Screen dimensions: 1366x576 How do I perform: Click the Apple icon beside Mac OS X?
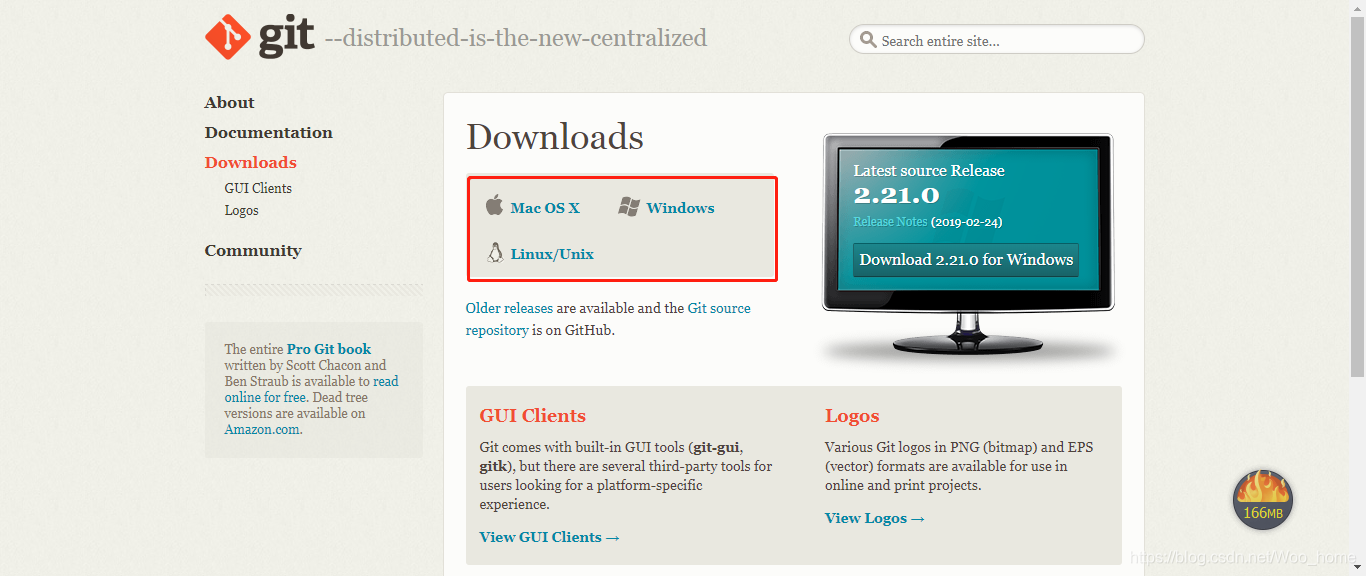click(494, 206)
